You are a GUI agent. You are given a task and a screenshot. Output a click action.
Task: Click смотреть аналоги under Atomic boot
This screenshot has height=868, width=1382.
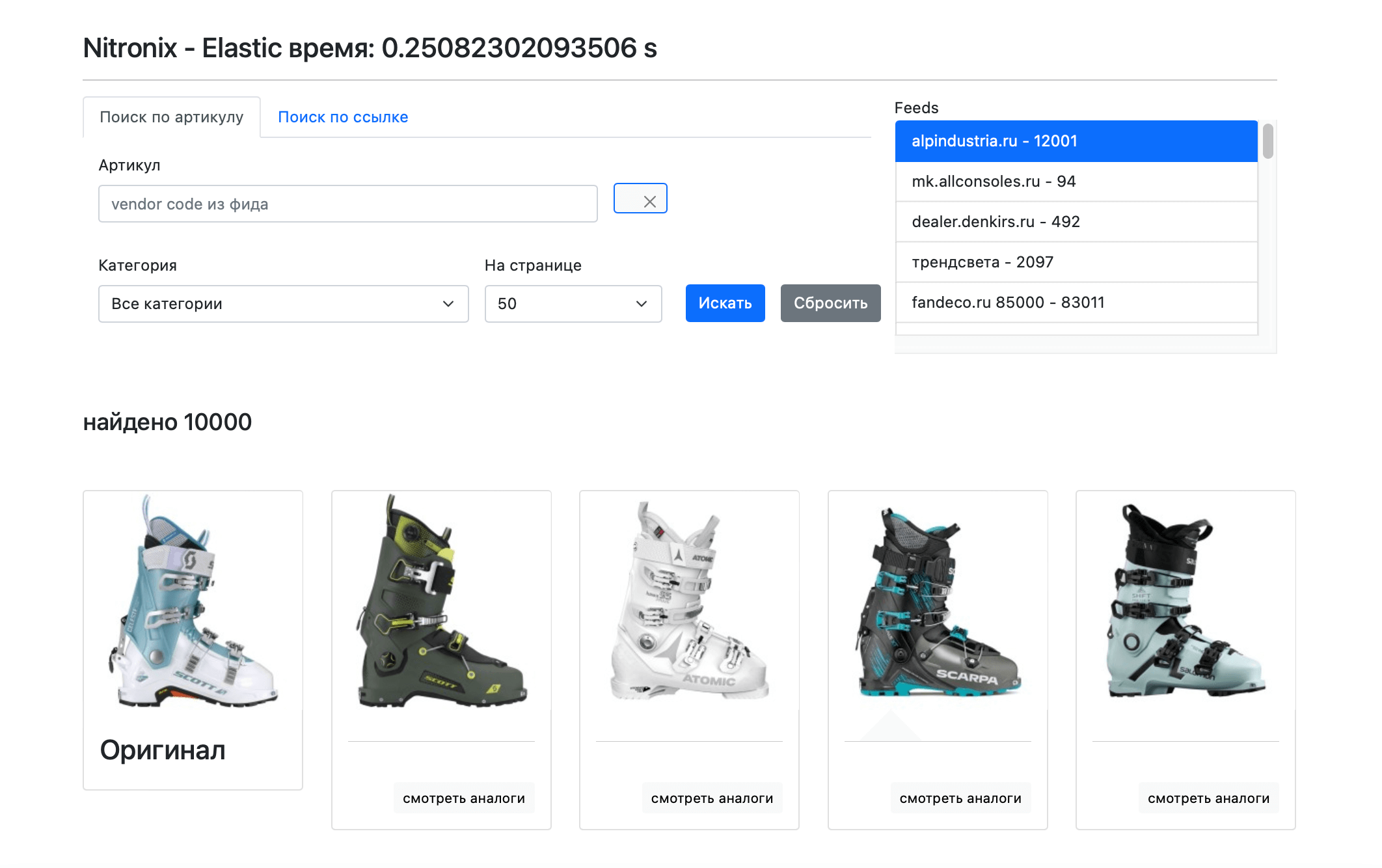point(712,798)
